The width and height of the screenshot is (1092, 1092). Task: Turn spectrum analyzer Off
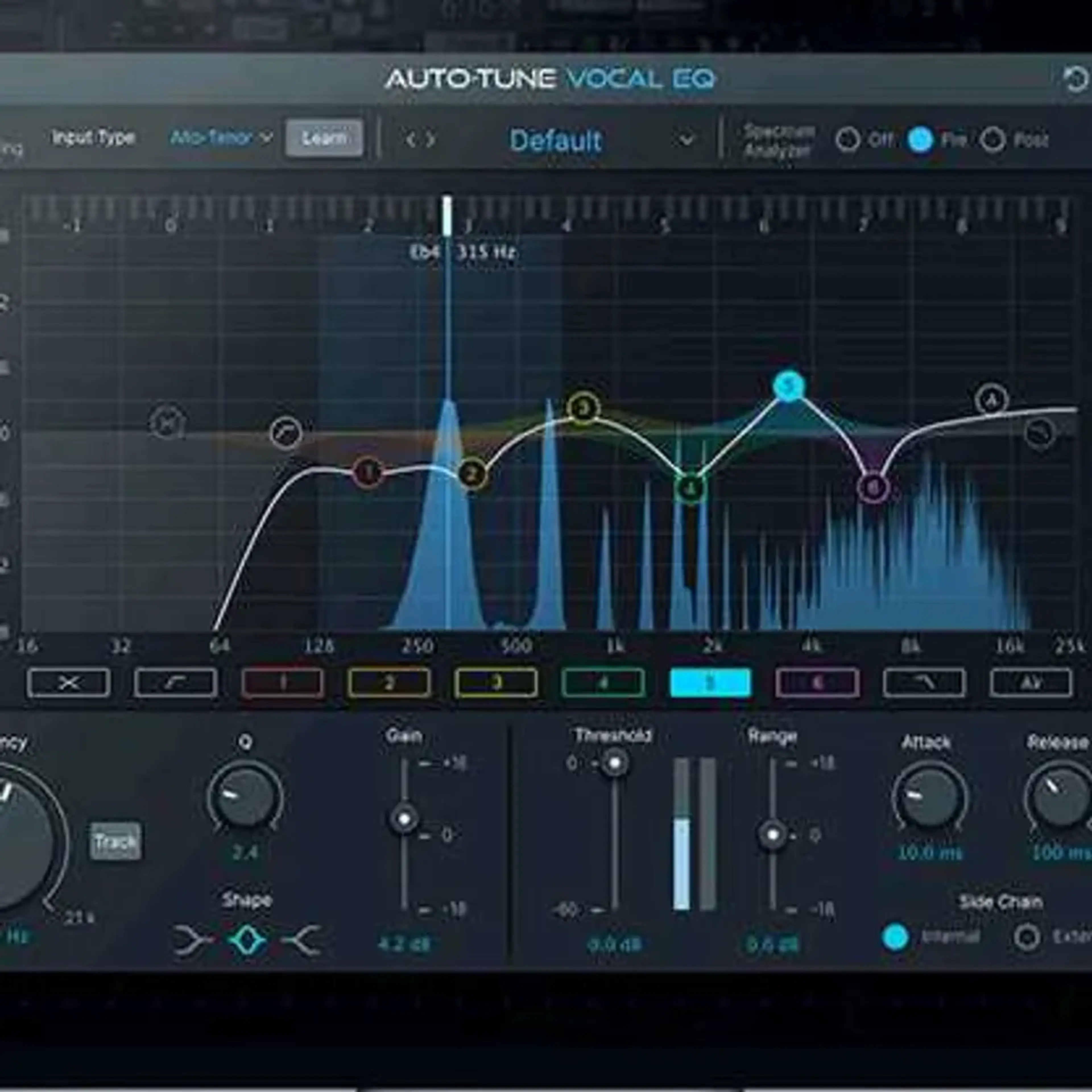click(847, 140)
